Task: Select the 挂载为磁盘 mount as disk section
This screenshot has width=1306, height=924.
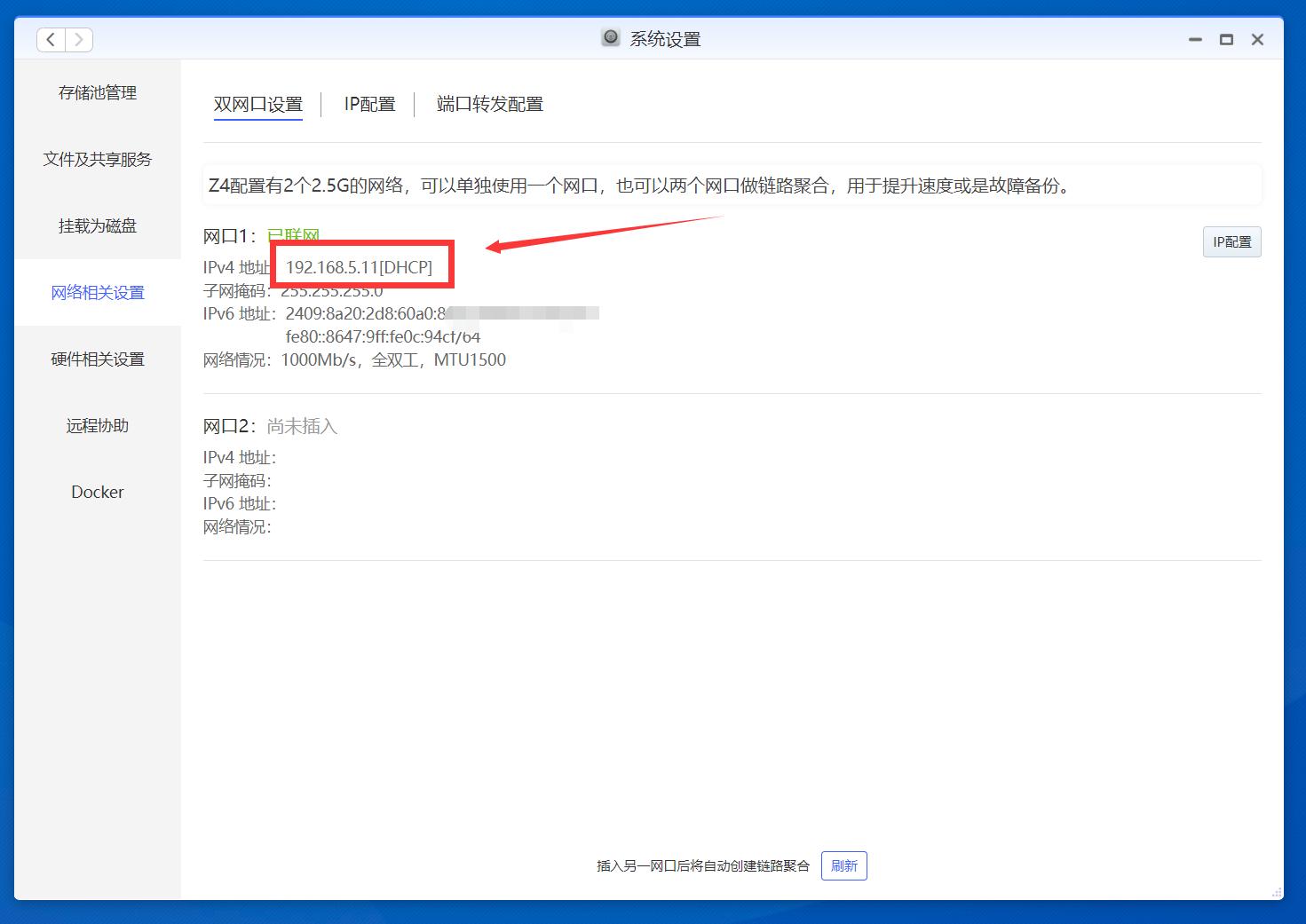Action: click(98, 225)
